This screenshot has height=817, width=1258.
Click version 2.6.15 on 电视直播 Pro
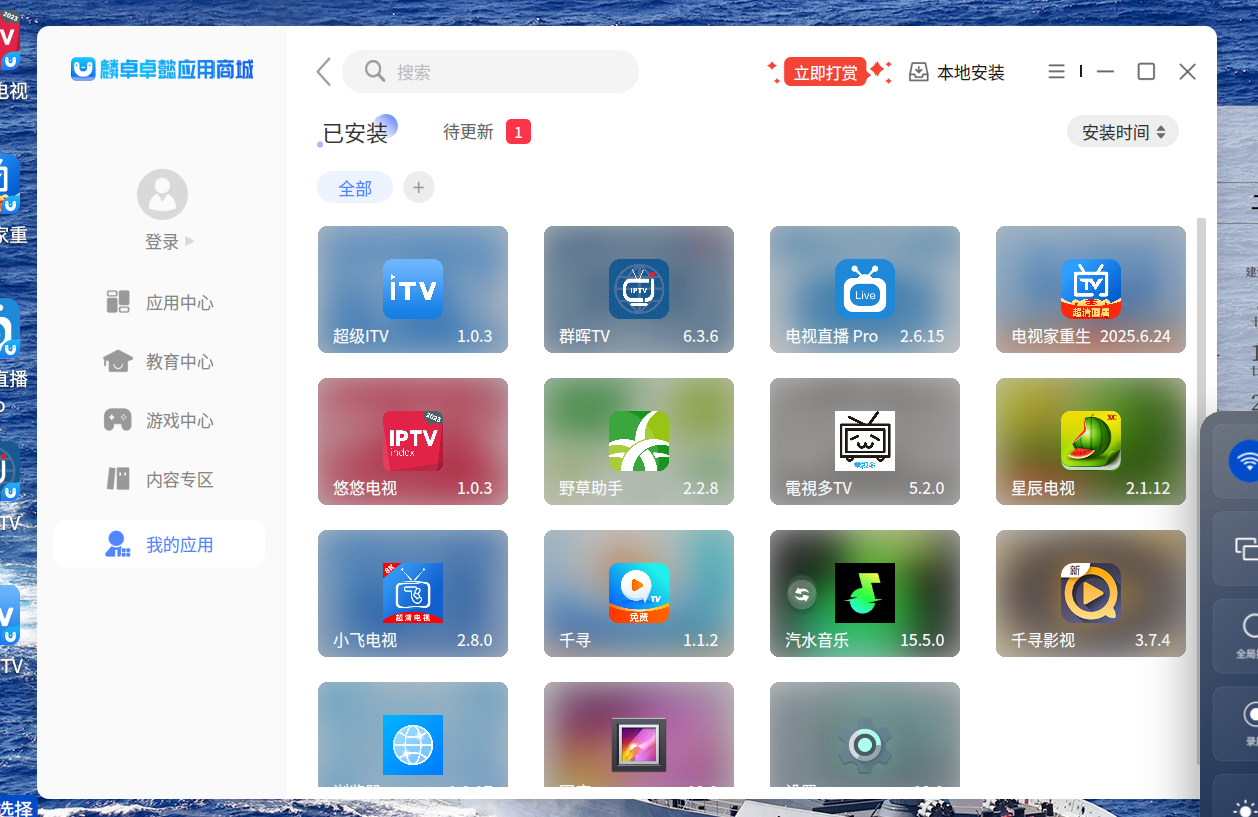tap(922, 336)
